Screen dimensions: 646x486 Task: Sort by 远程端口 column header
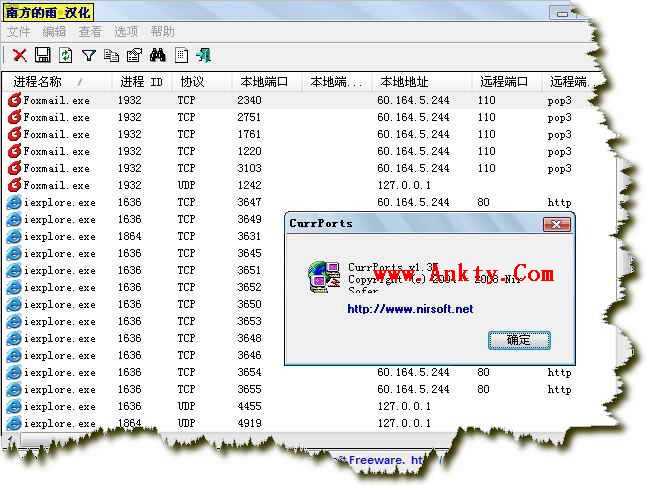tap(506, 82)
